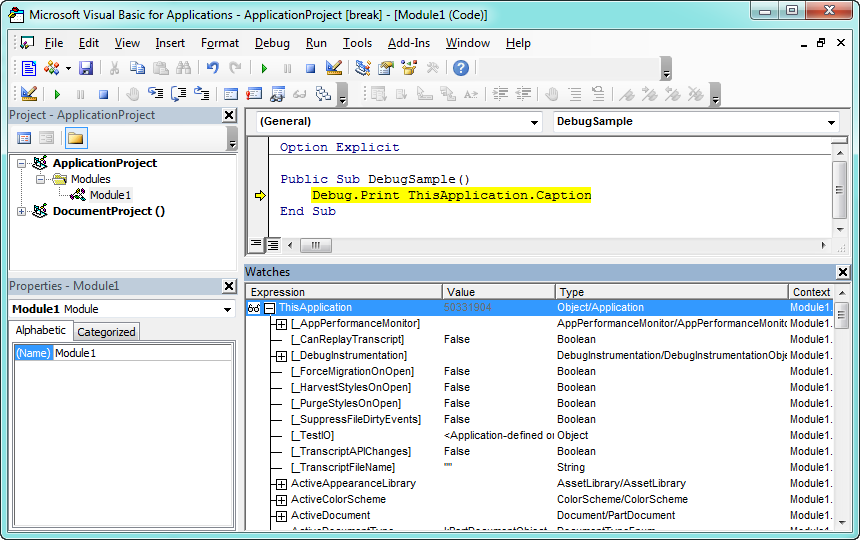Viewport: 860px width, 540px height.
Task: Close the Watches panel
Action: [x=843, y=272]
